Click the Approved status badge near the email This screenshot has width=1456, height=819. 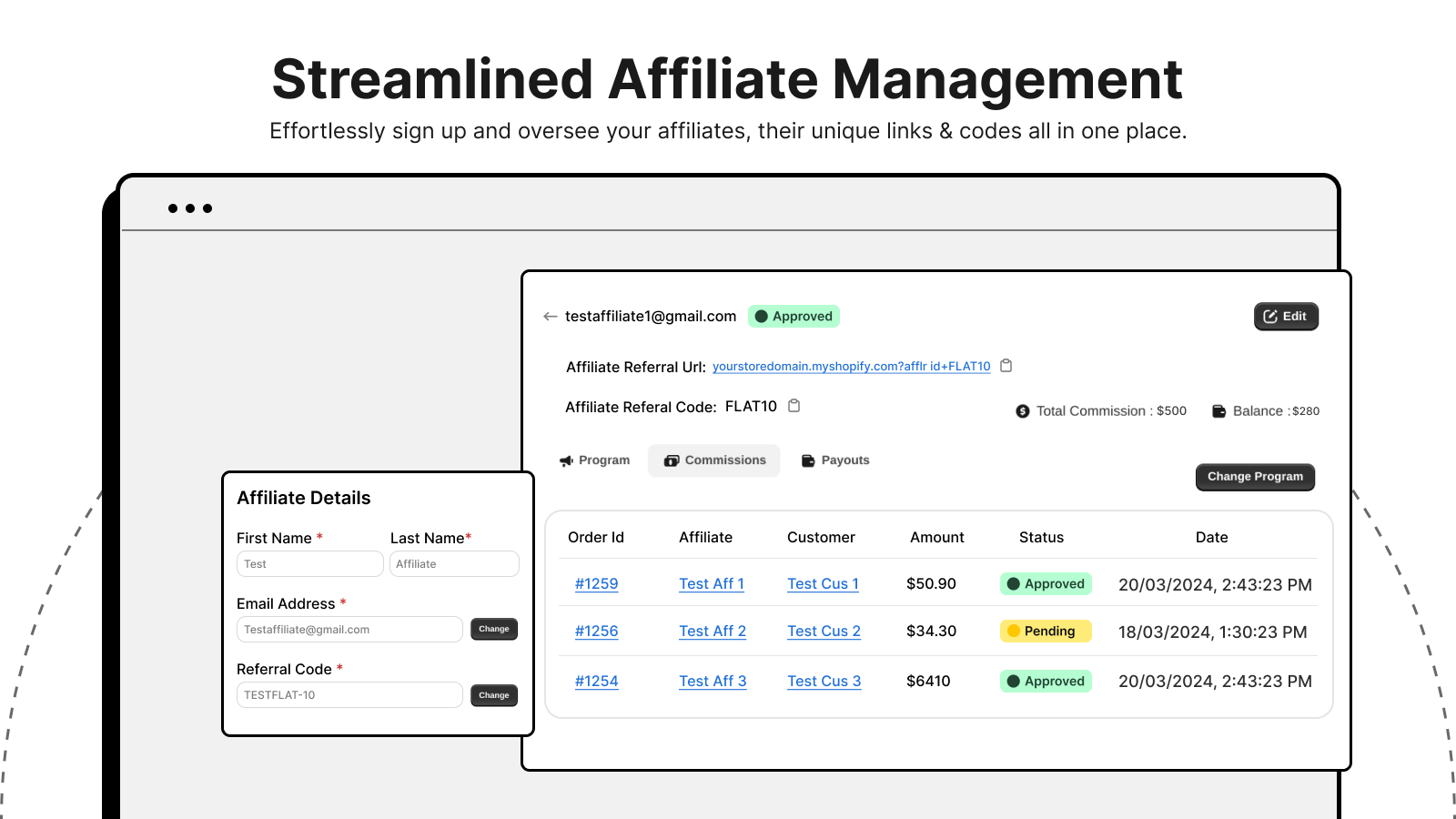[x=794, y=316]
